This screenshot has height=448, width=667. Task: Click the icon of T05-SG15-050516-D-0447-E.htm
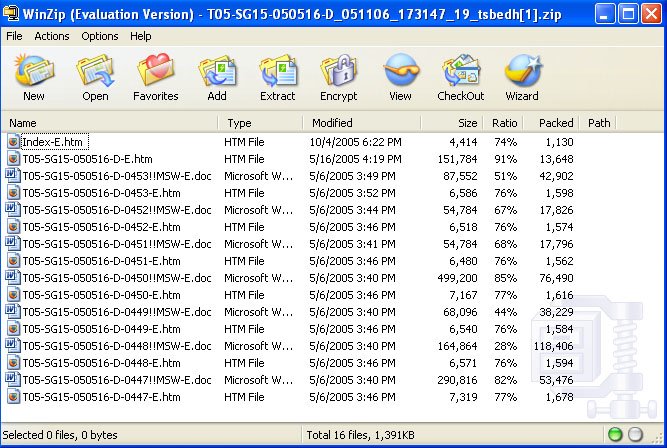(x=13, y=397)
